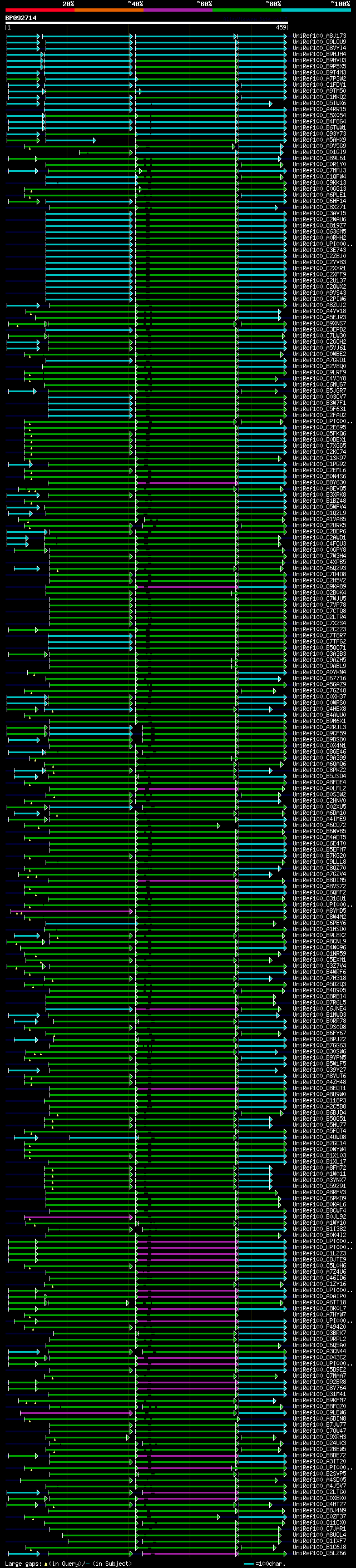Click label UniRef100_A2RJL3
The width and height of the screenshot is (356, 1568).
pyautogui.click(x=319, y=728)
